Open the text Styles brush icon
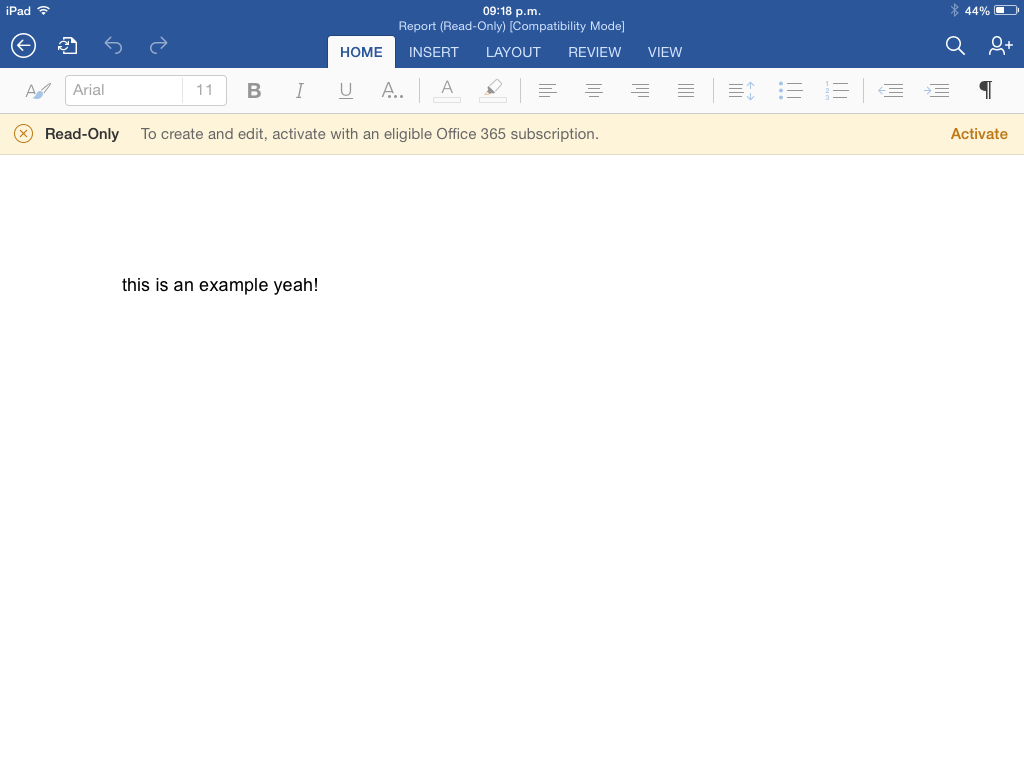This screenshot has width=1024, height=768. click(x=38, y=90)
